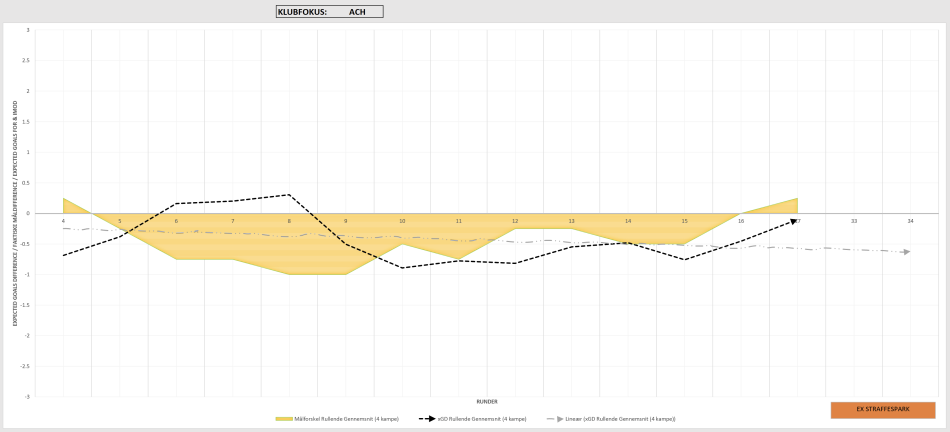This screenshot has width=950, height=432.
Task: Click the EX STRAFFESPARK orange button
Action: (x=882, y=409)
